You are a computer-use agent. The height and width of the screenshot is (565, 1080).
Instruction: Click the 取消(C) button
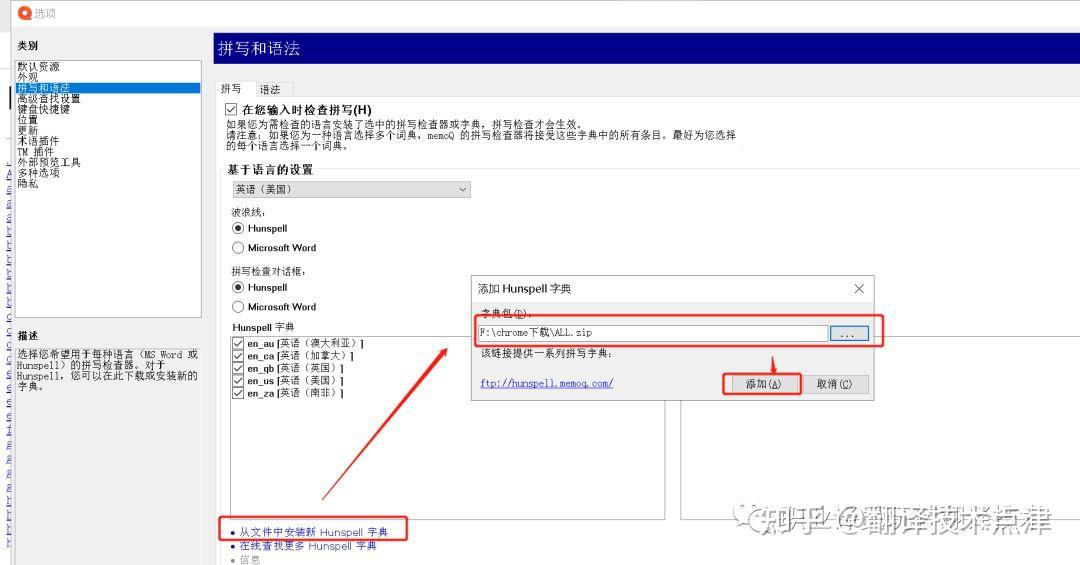coord(834,384)
